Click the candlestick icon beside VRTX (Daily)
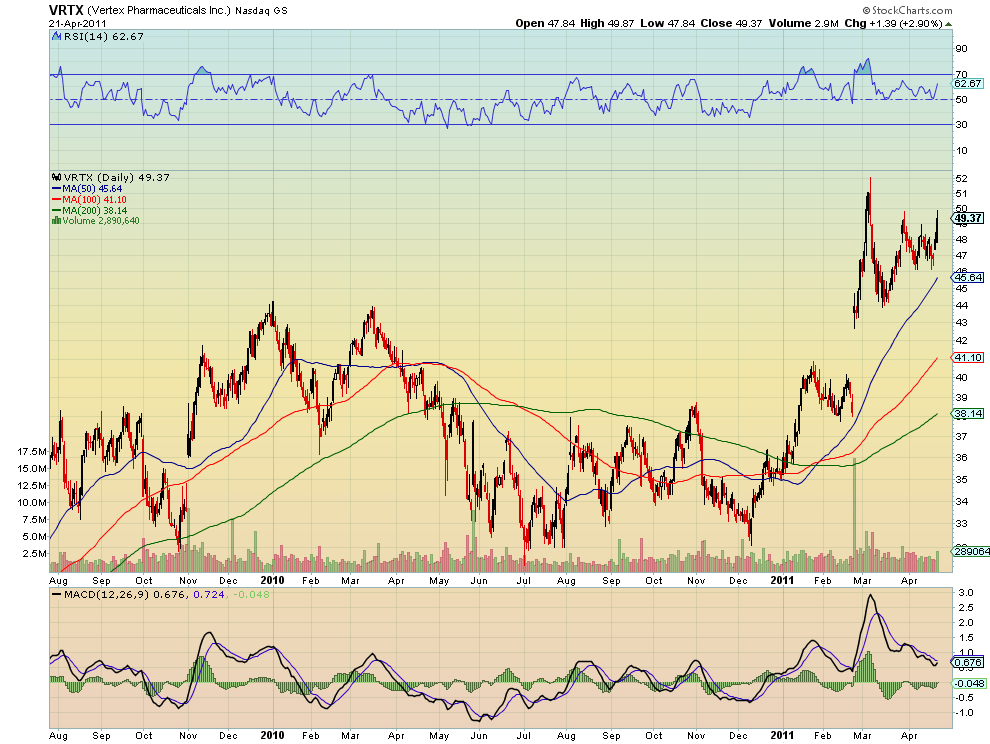990x744 pixels. [x=57, y=177]
